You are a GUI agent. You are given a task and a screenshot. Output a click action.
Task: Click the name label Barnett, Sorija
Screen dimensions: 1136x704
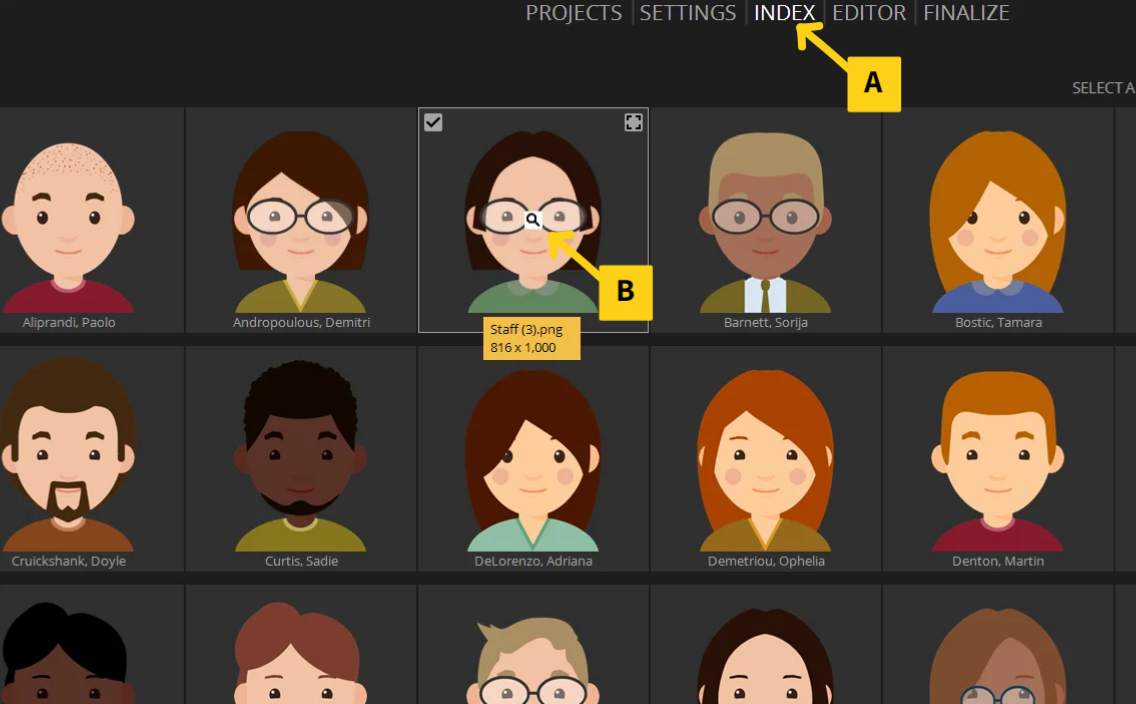click(766, 323)
